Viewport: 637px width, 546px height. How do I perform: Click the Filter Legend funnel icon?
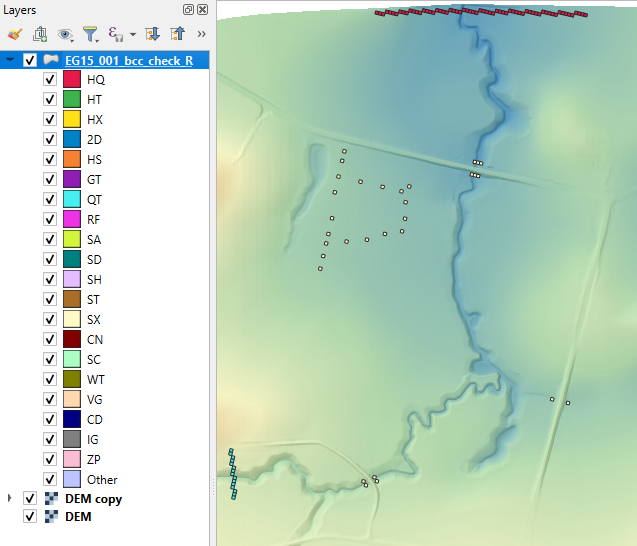[90, 34]
